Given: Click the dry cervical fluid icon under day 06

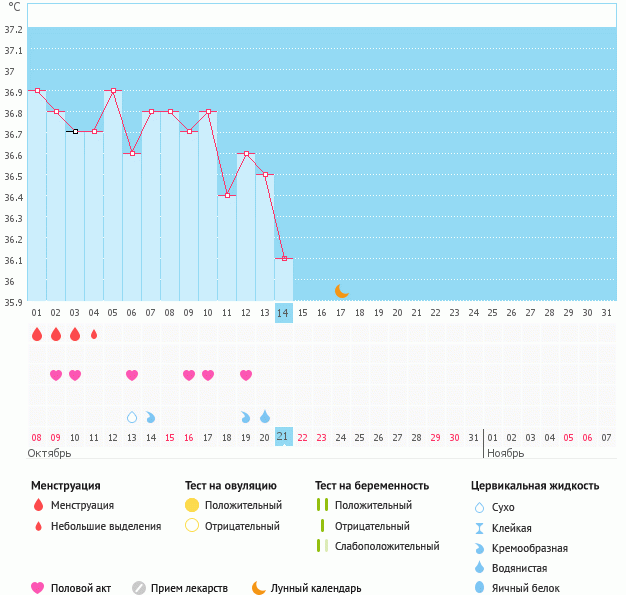Looking at the screenshot, I should coord(132,416).
